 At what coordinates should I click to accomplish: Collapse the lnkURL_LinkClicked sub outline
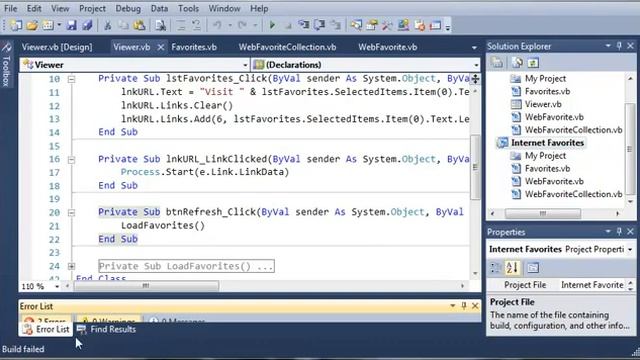(x=71, y=160)
